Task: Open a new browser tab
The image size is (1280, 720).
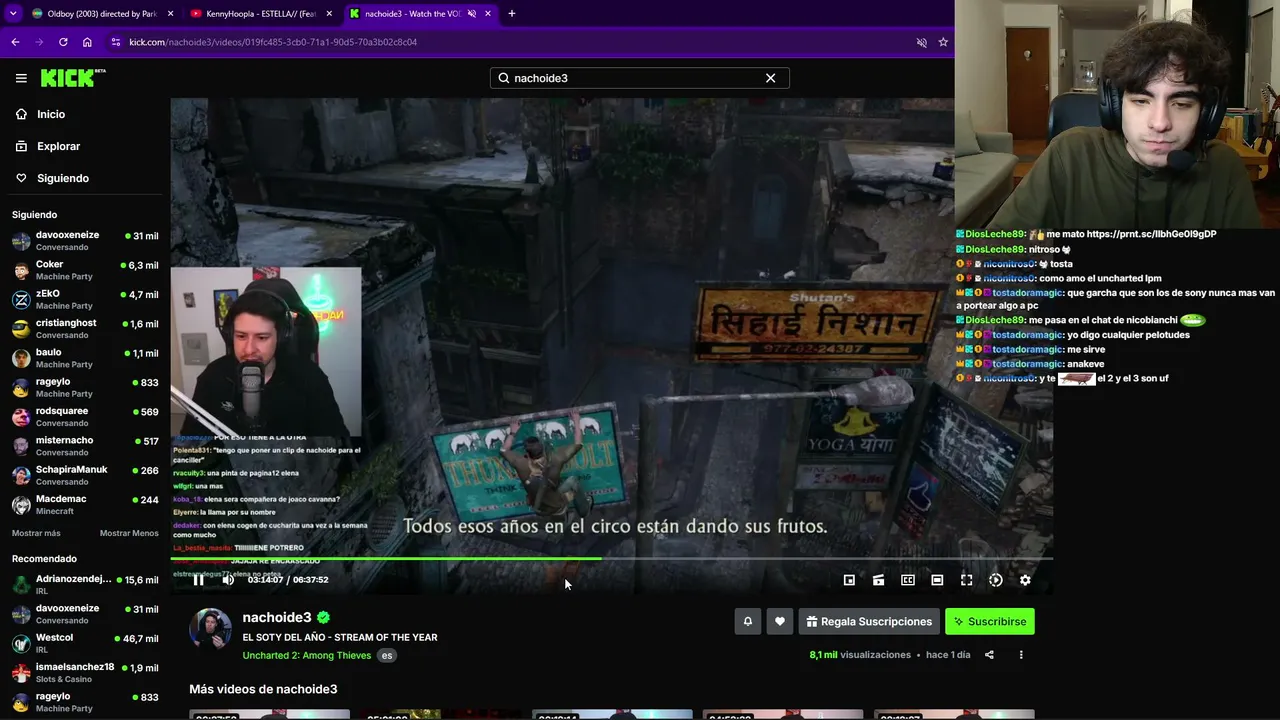Action: tap(512, 14)
